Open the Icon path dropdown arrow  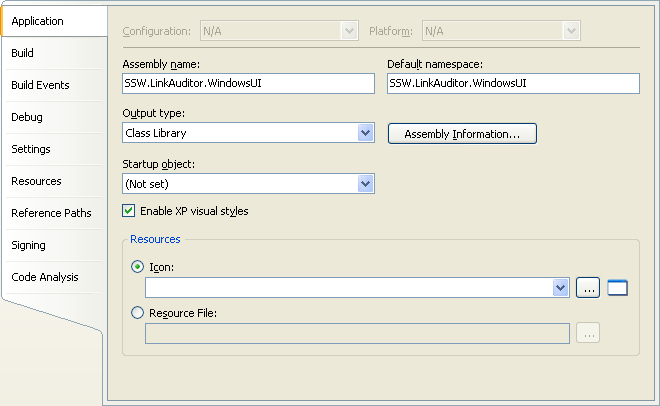[561, 288]
